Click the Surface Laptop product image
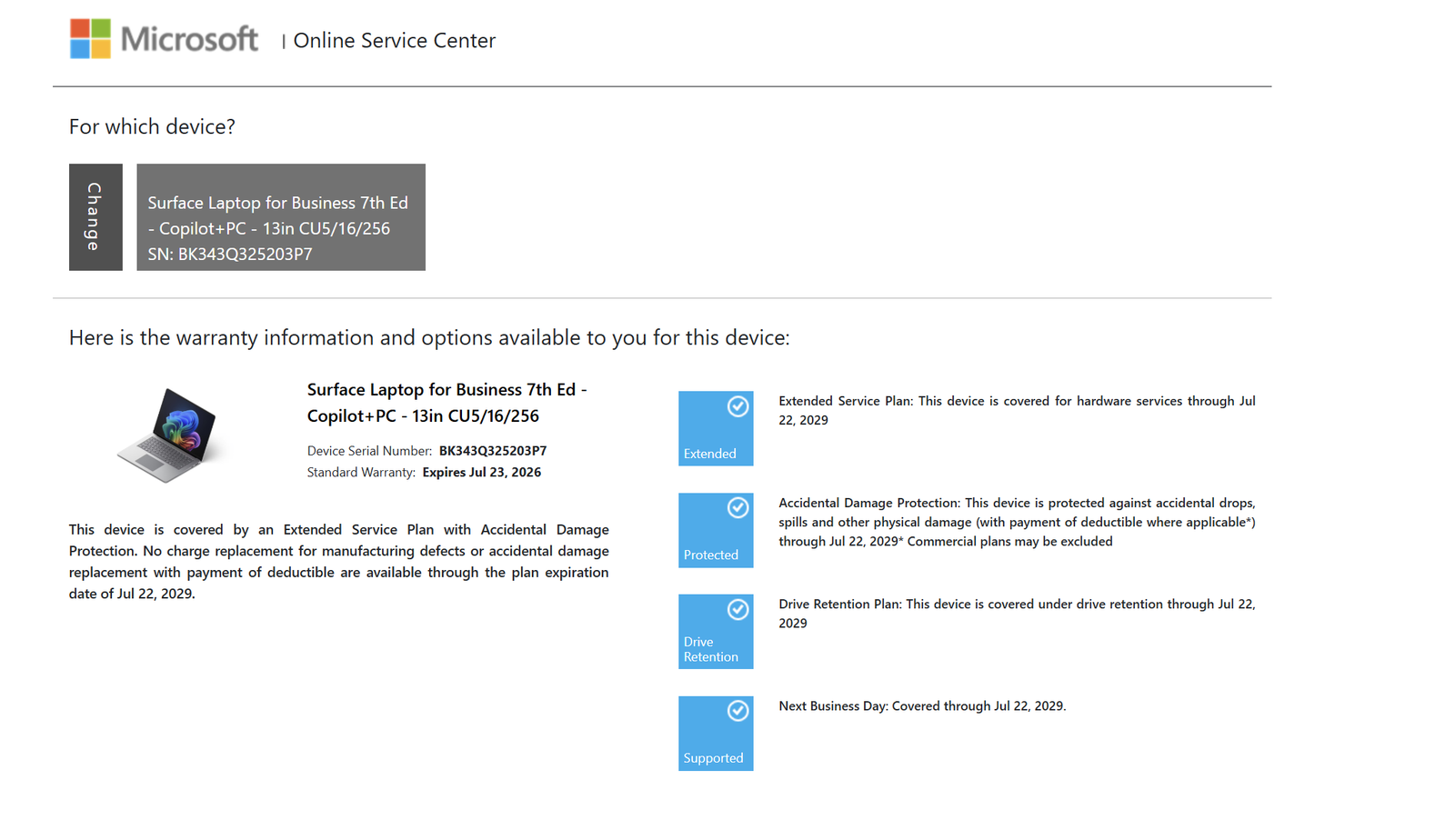 point(169,435)
